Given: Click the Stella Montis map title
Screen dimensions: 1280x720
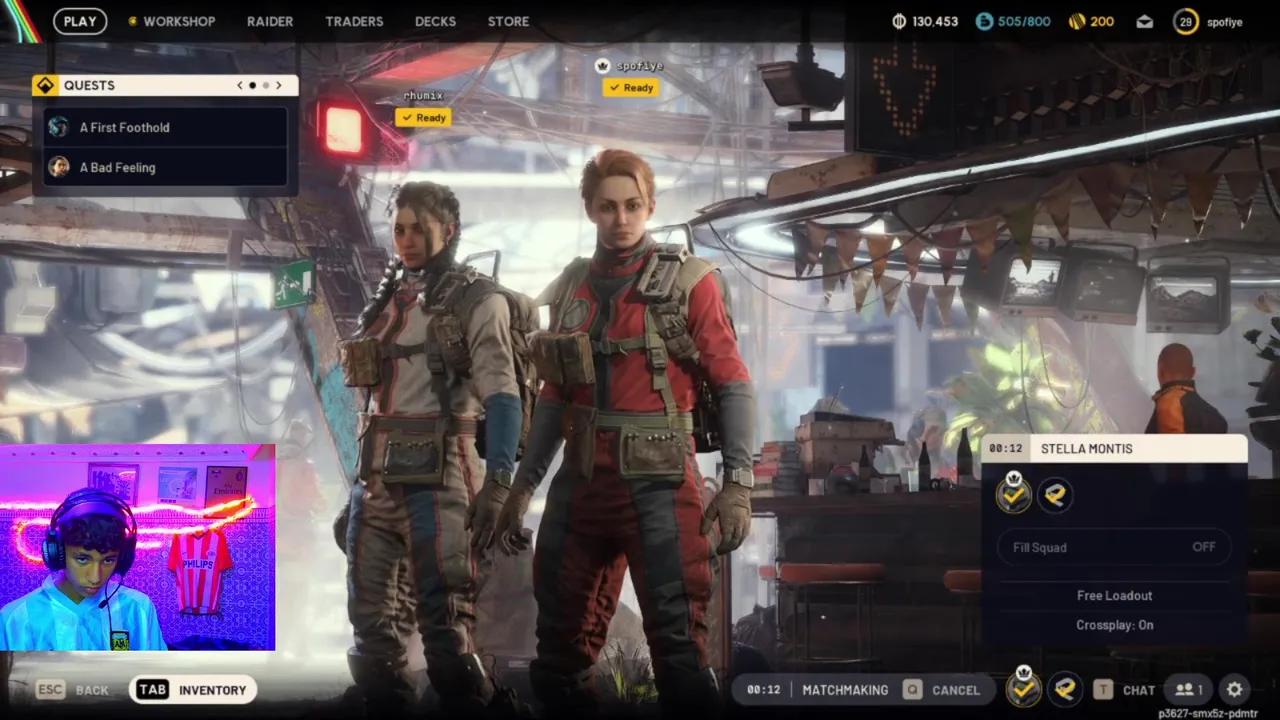Looking at the screenshot, I should pos(1086,448).
